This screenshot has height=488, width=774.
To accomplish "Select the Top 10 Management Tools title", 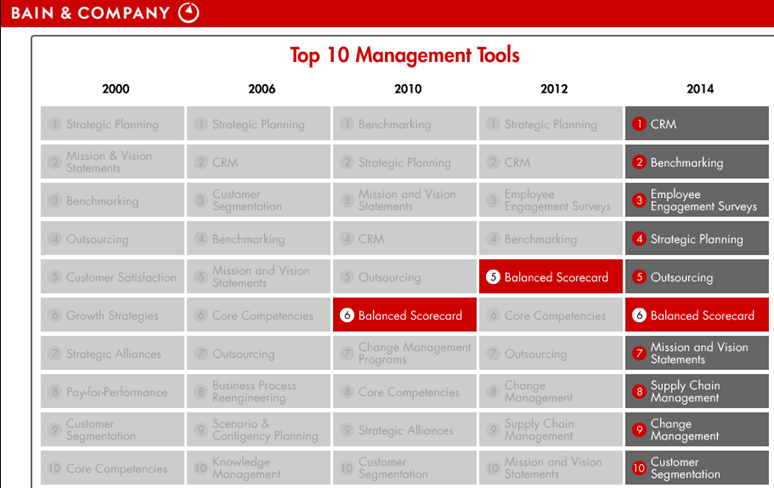I will coord(405,55).
